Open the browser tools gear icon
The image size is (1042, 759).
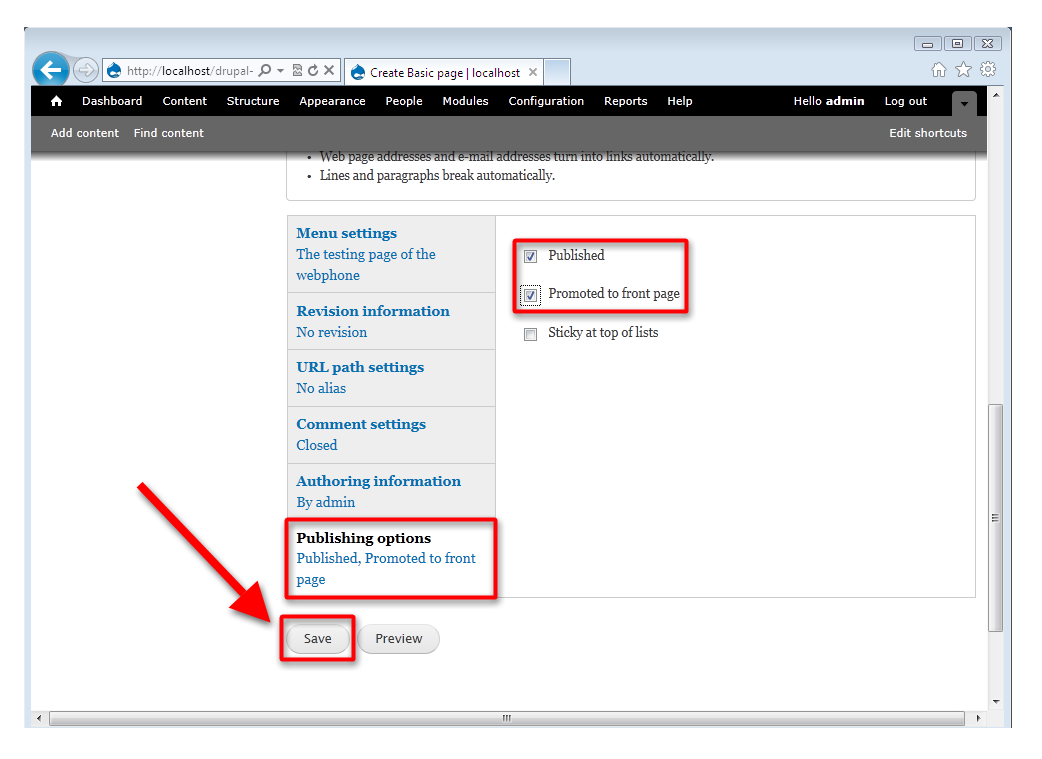pyautogui.click(x=987, y=70)
